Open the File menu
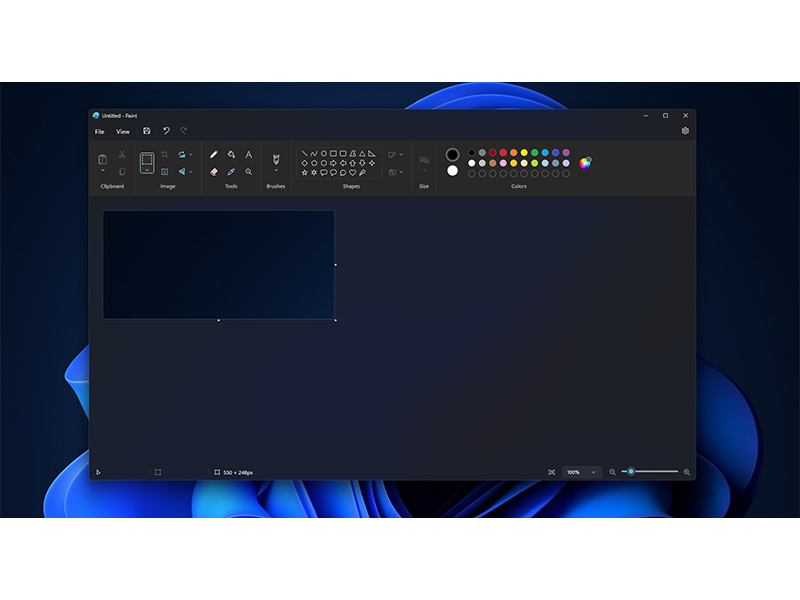This screenshot has height=600, width=800. pos(99,132)
